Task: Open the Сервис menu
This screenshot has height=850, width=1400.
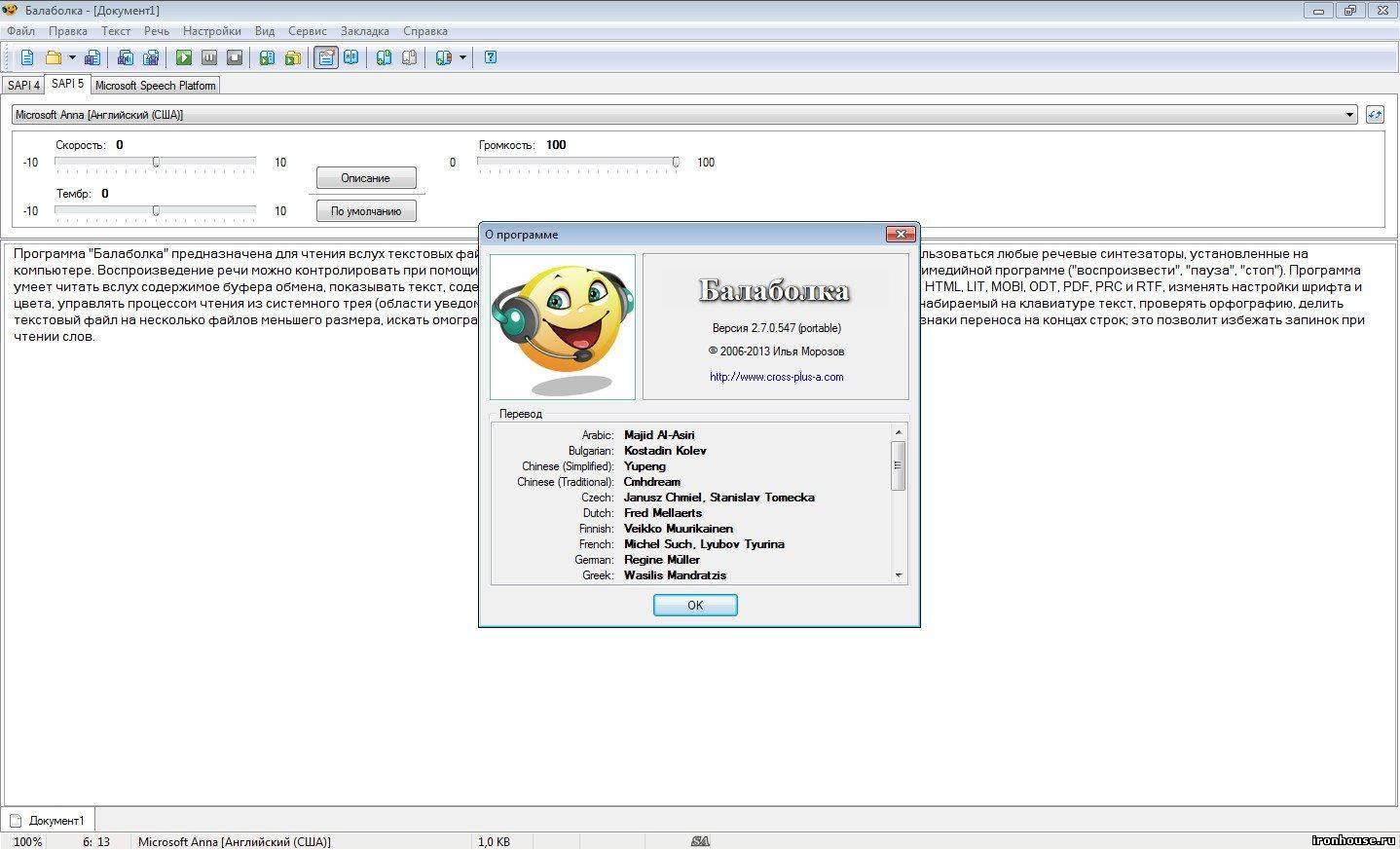Action: click(308, 31)
